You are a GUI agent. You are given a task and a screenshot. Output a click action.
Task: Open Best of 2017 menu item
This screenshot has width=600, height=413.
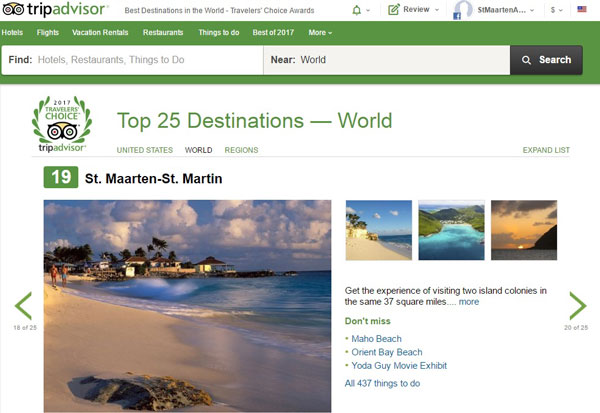coord(273,33)
